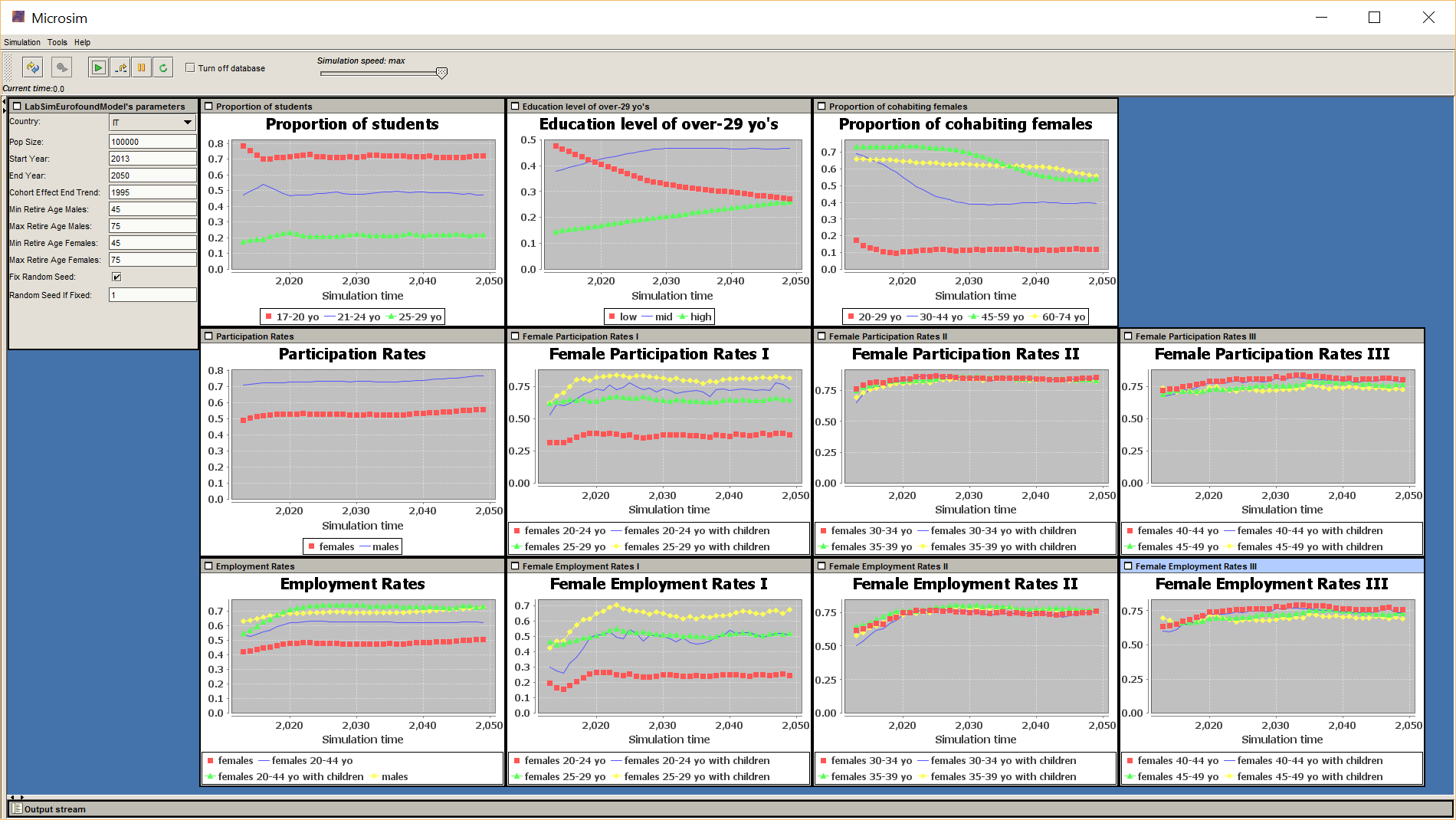The width and height of the screenshot is (1456, 820).
Task: Click the Pop Size input field
Action: (152, 142)
